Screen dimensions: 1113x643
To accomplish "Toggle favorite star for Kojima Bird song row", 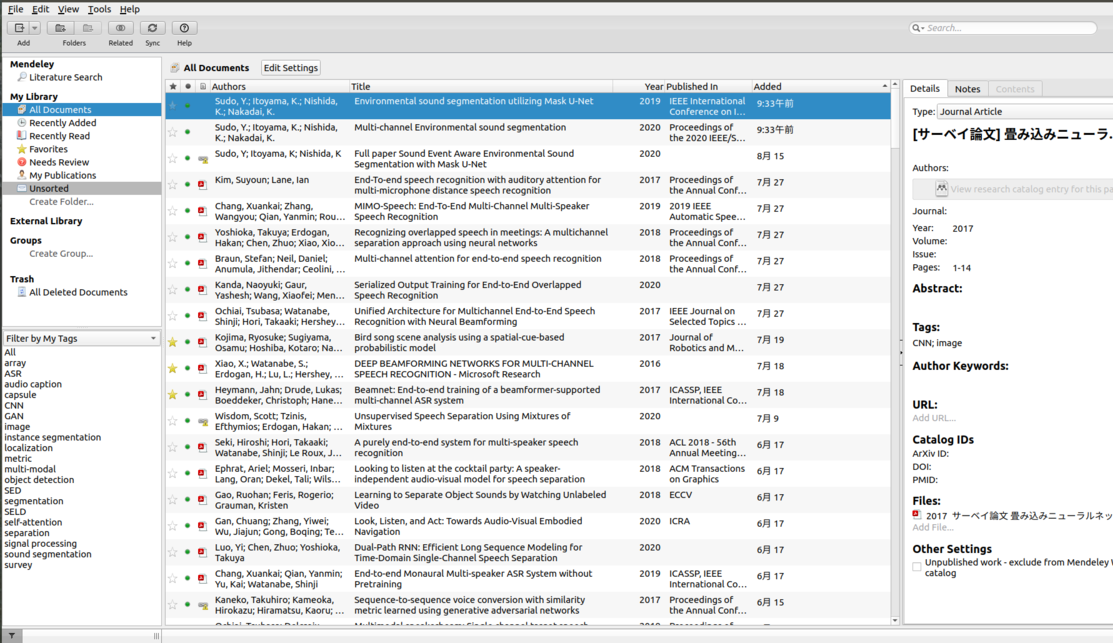I will click(172, 342).
